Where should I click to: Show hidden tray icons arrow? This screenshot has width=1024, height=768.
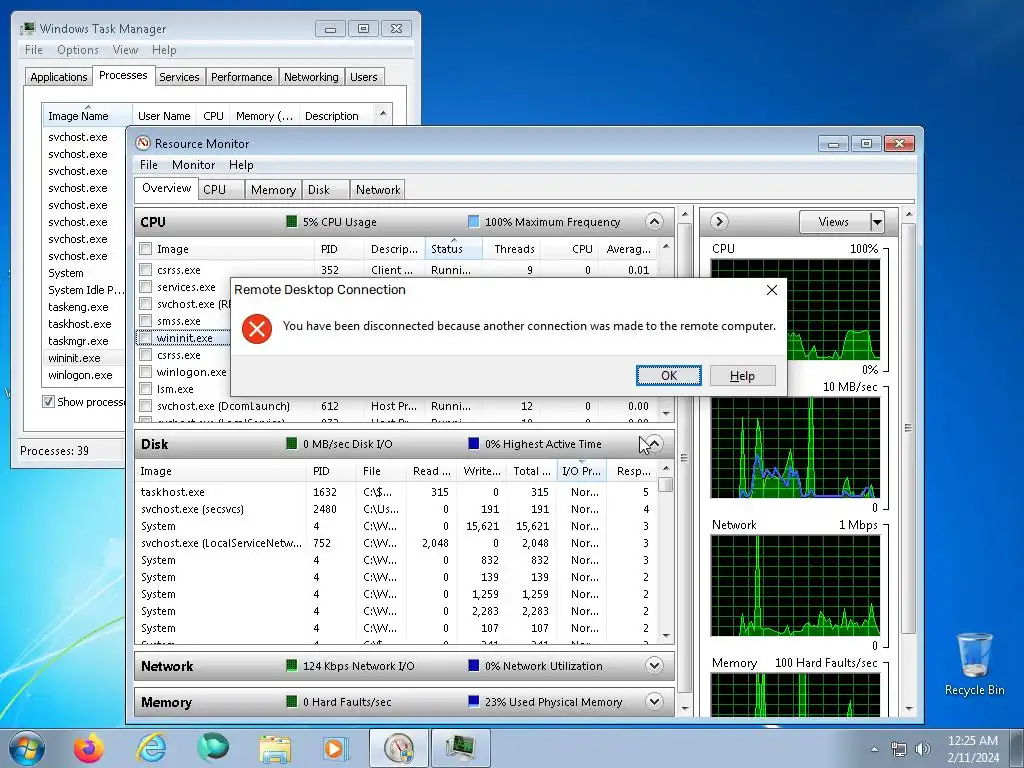[x=874, y=749]
